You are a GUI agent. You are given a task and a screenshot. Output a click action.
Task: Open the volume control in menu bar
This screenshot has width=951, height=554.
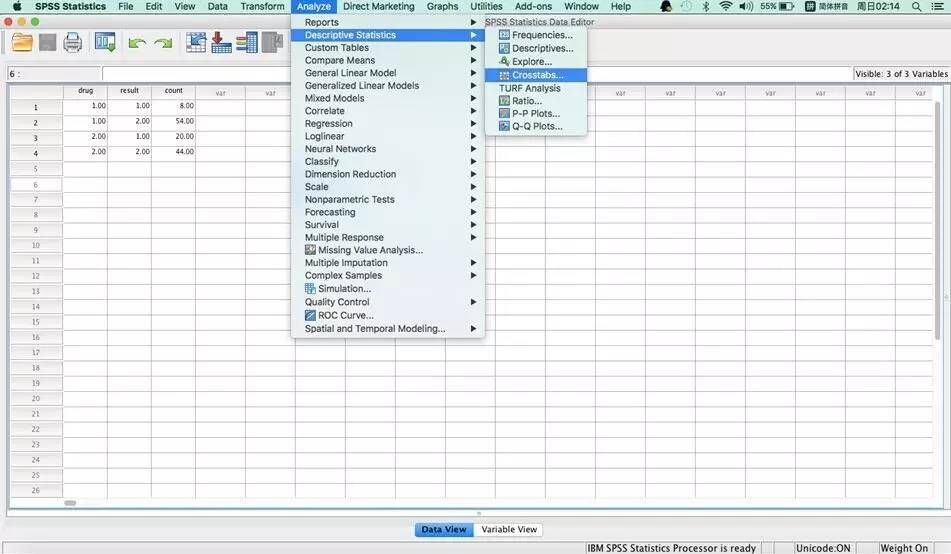coord(746,7)
